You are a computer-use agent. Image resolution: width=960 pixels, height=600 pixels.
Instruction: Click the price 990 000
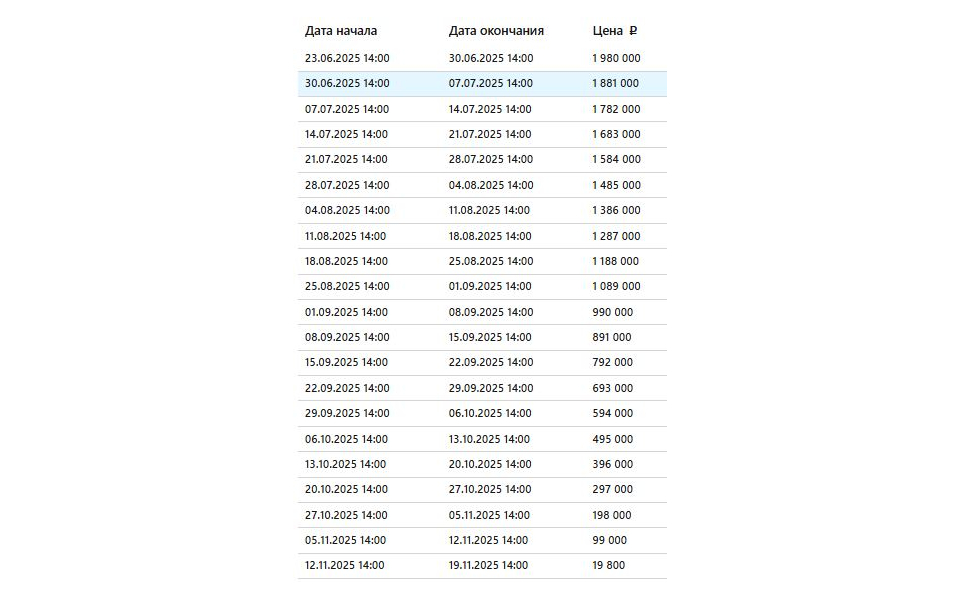[612, 312]
